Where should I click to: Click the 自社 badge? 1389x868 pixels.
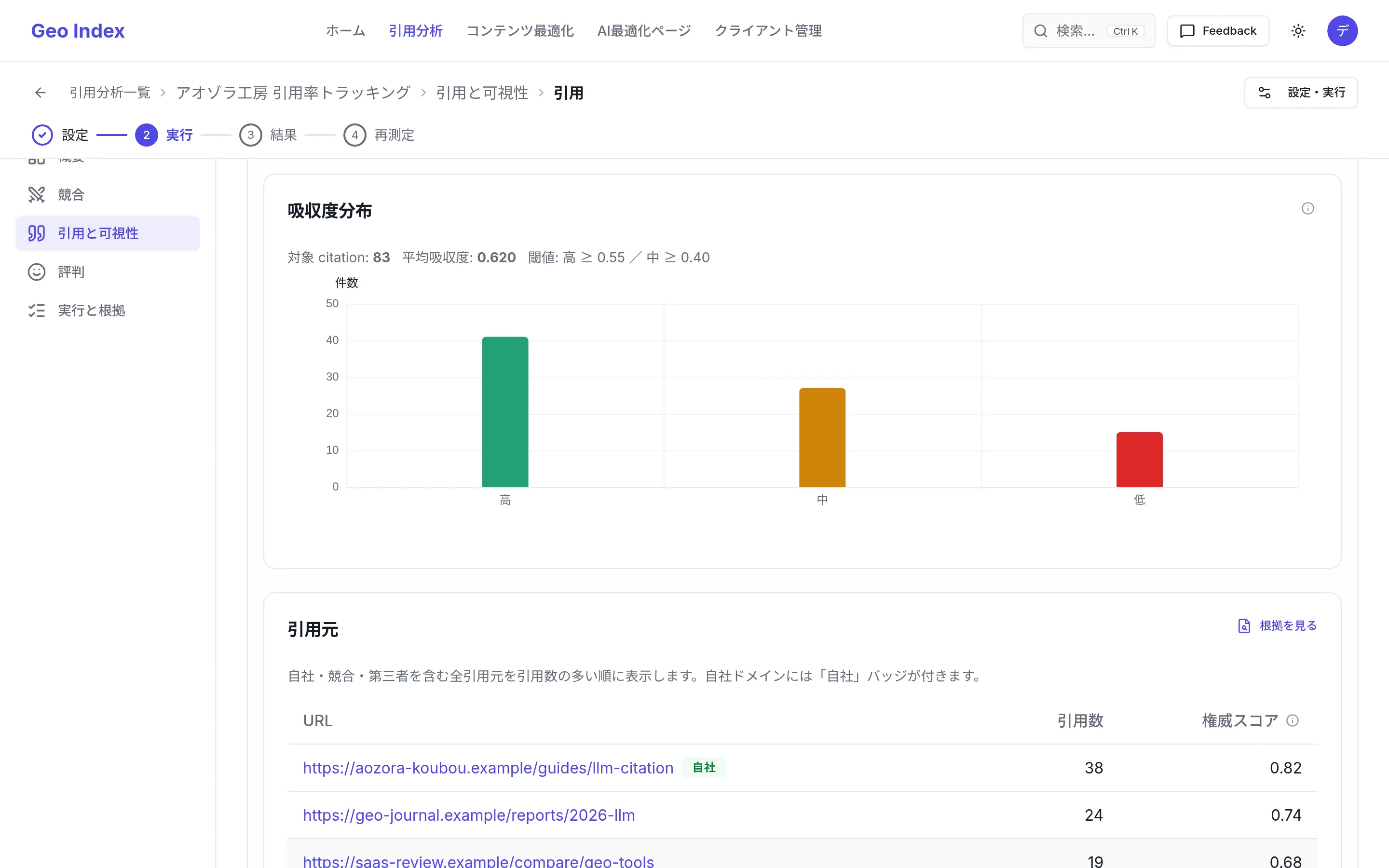pyautogui.click(x=704, y=768)
